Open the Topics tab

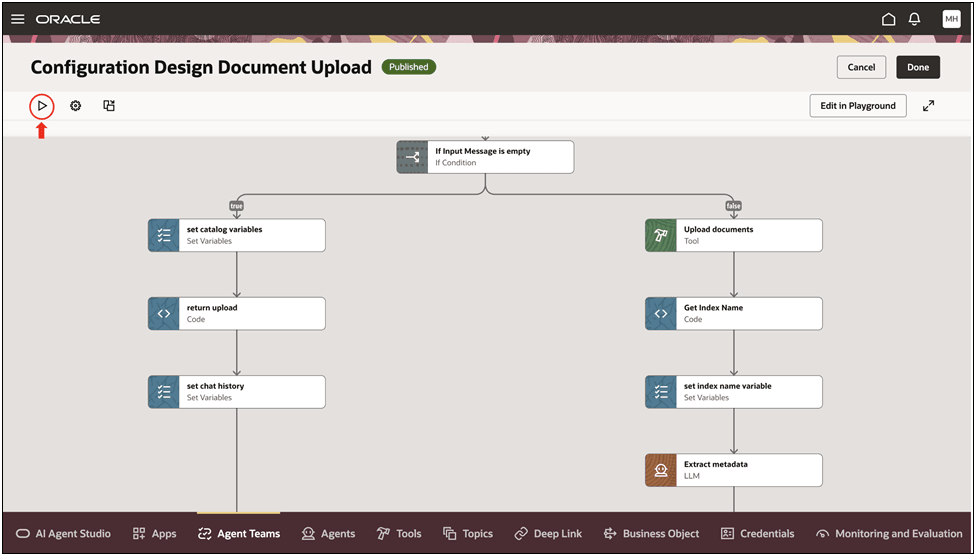(468, 534)
